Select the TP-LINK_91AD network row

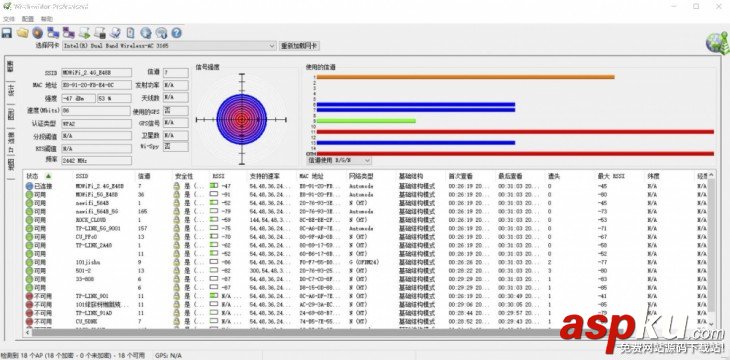pos(366,313)
